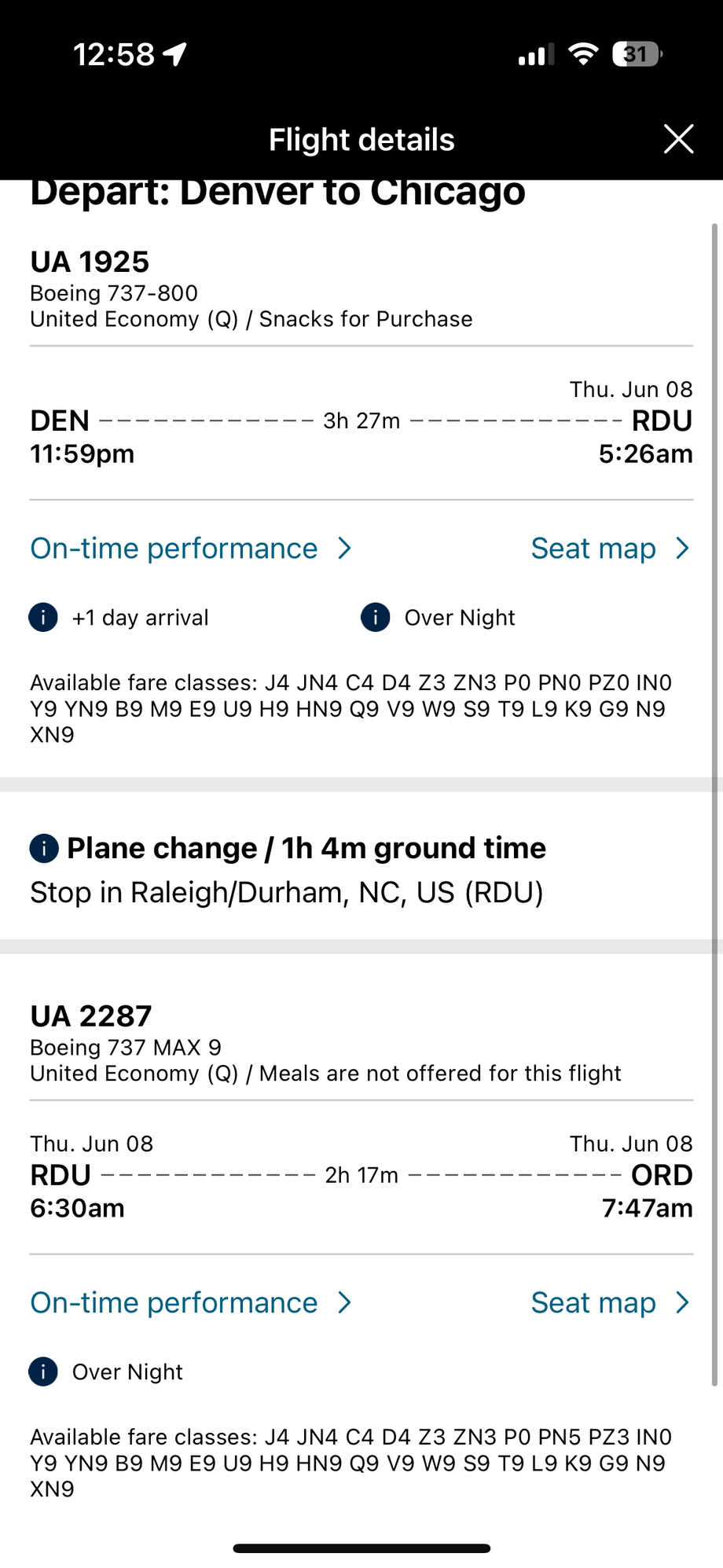Screen dimensions: 723x1568
Task: Tap the battery indicator in status bar
Action: [x=637, y=54]
